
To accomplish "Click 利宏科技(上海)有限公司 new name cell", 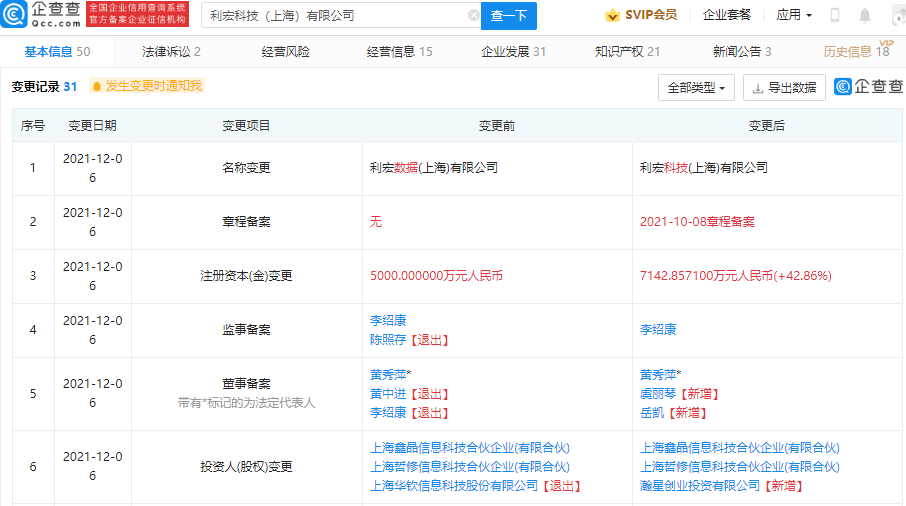I will tap(704, 168).
